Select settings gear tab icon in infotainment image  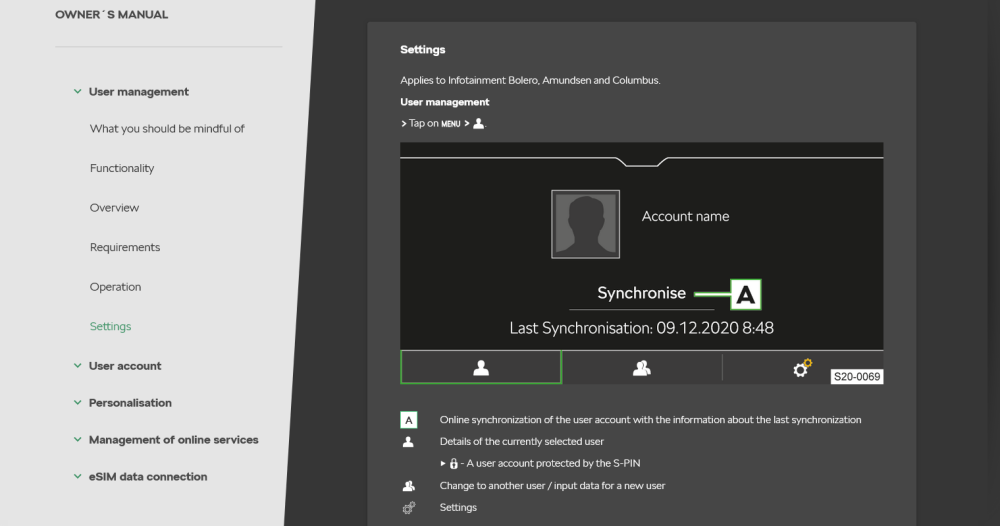[x=802, y=368]
